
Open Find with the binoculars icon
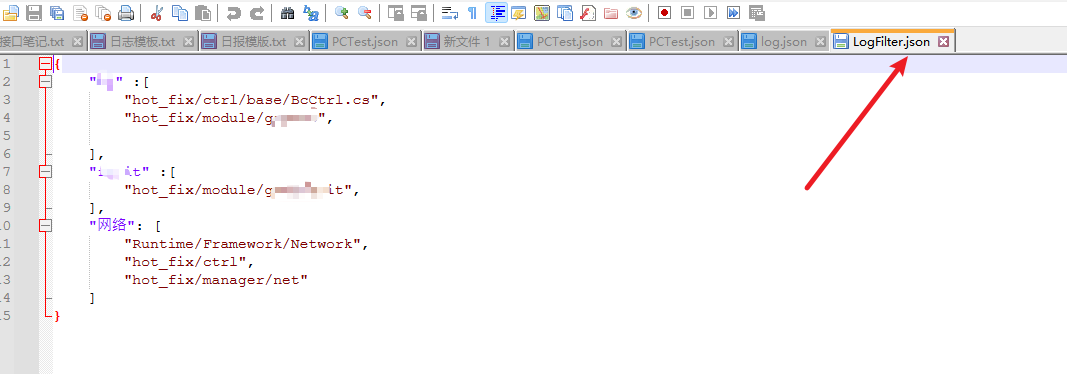click(x=287, y=12)
